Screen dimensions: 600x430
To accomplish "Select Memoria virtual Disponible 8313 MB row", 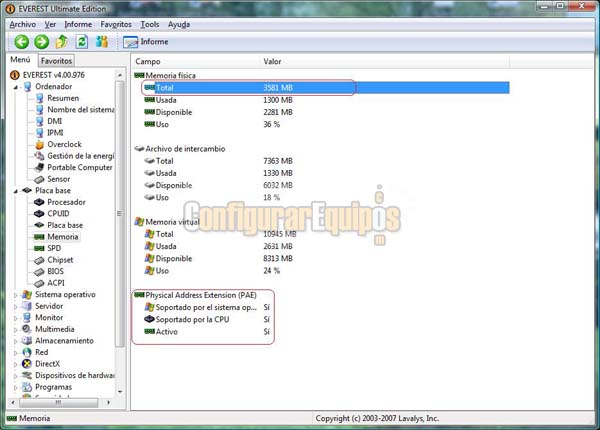I will pyautogui.click(x=218, y=259).
